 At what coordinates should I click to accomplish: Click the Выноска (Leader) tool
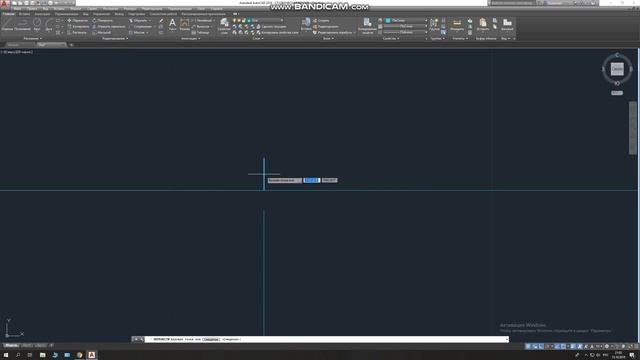pos(200,27)
